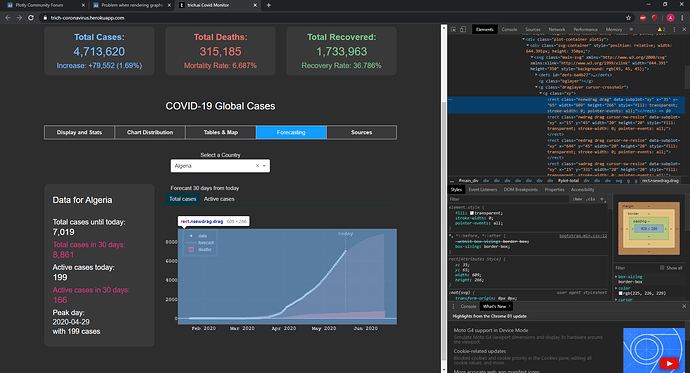690x373 pixels.
Task: Close the DevTools bottom drawer
Action: tap(684, 306)
